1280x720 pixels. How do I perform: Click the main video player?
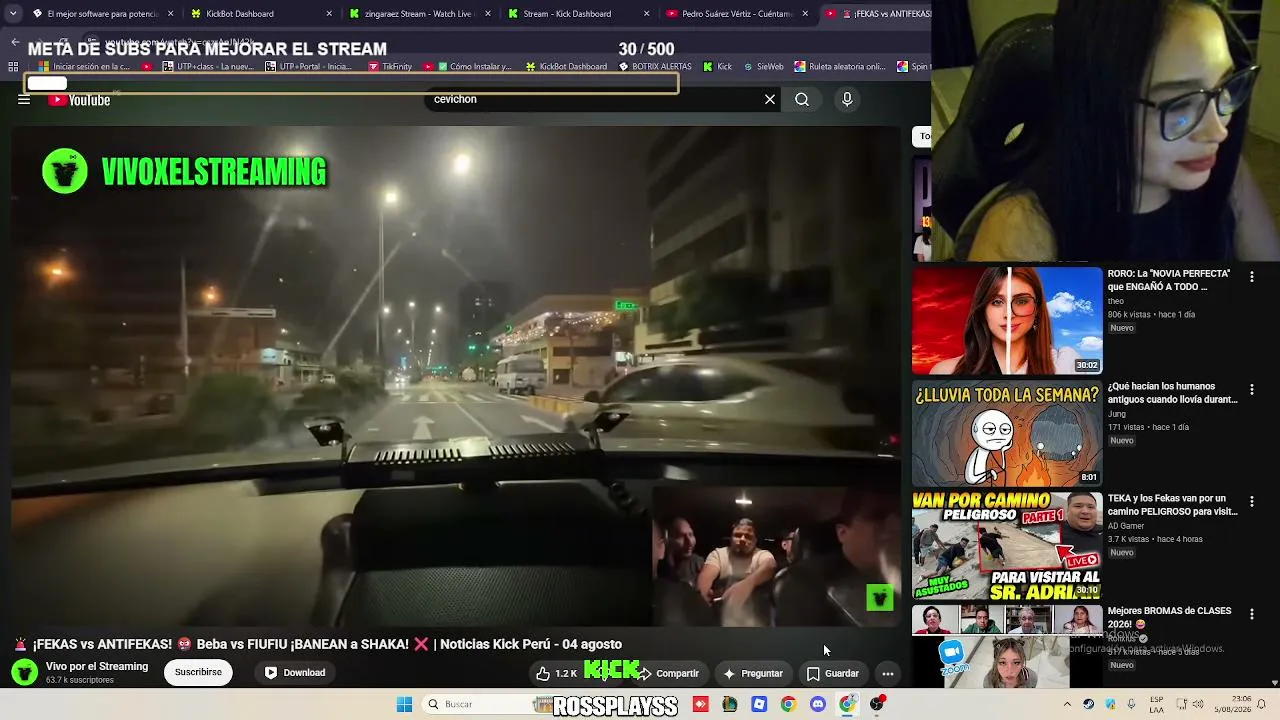(456, 376)
